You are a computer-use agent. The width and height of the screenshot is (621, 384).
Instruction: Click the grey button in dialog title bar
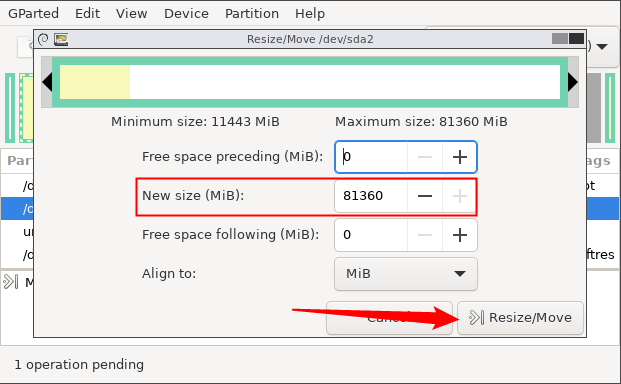[560, 38]
